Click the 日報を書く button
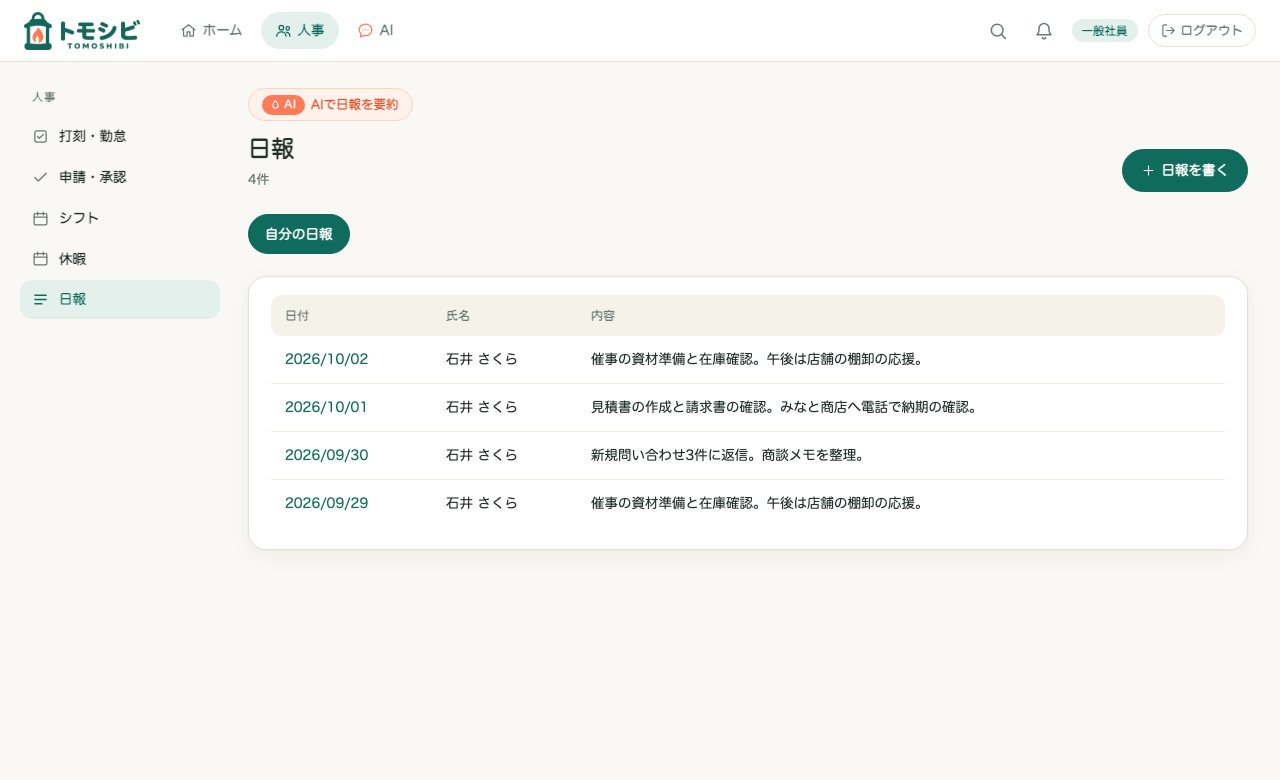This screenshot has width=1280, height=780. 1185,170
